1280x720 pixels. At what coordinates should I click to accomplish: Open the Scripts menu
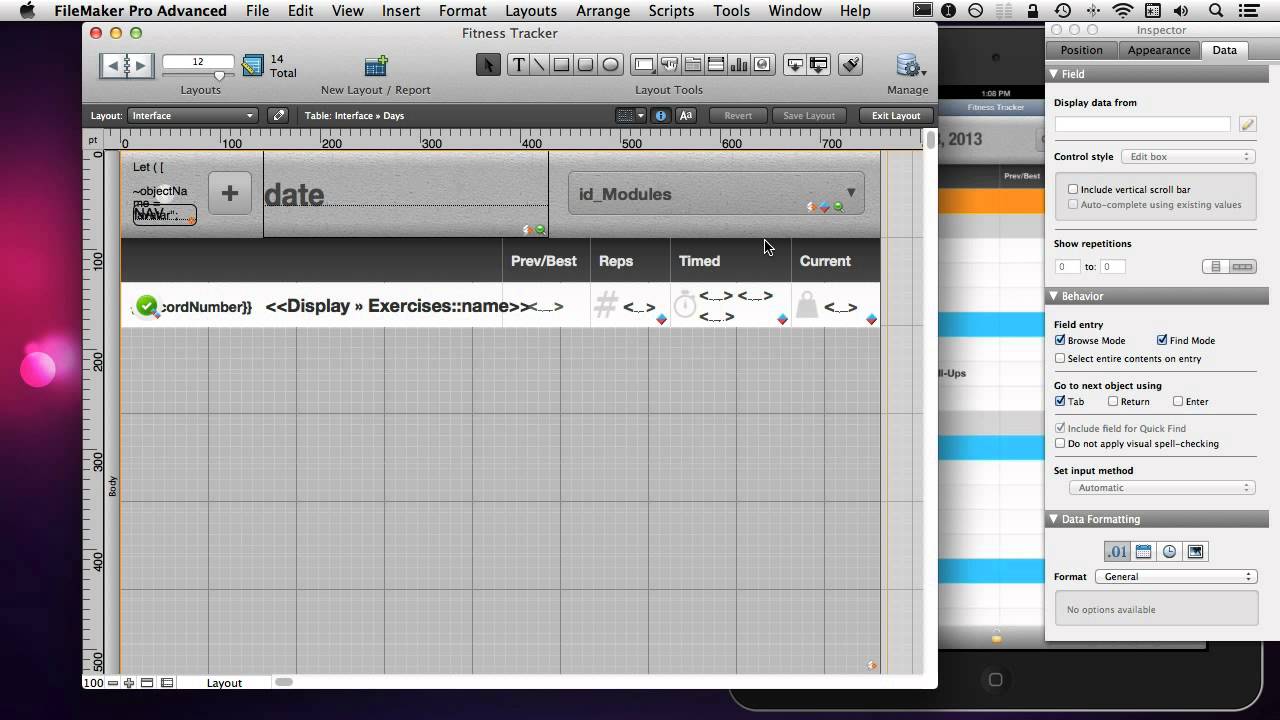(671, 11)
